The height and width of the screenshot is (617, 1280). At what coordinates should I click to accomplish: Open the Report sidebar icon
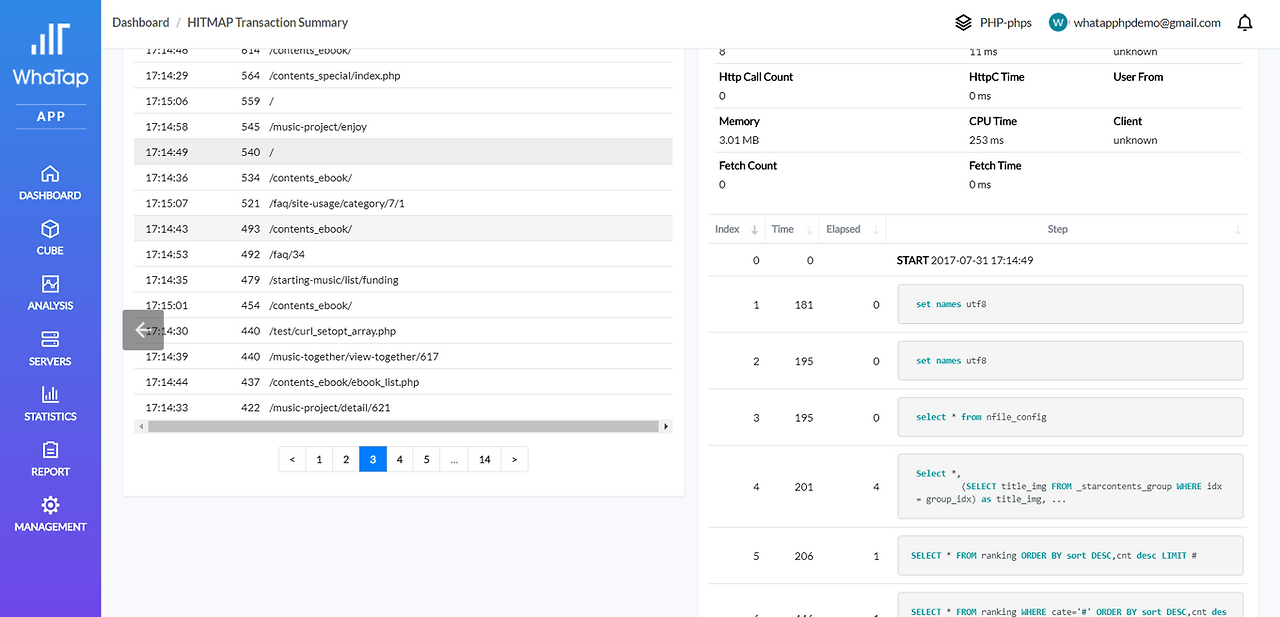tap(50, 450)
